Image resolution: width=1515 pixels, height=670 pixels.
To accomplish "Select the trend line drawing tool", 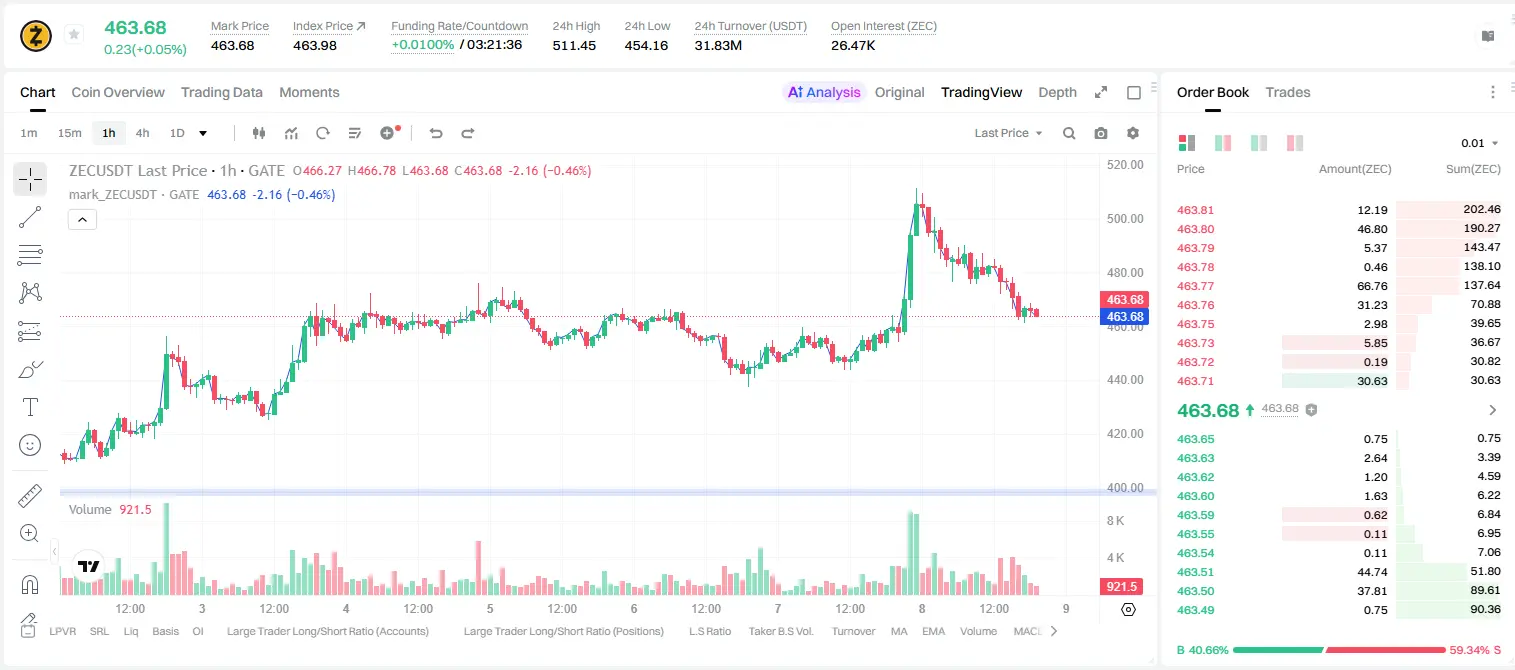I will pos(30,217).
